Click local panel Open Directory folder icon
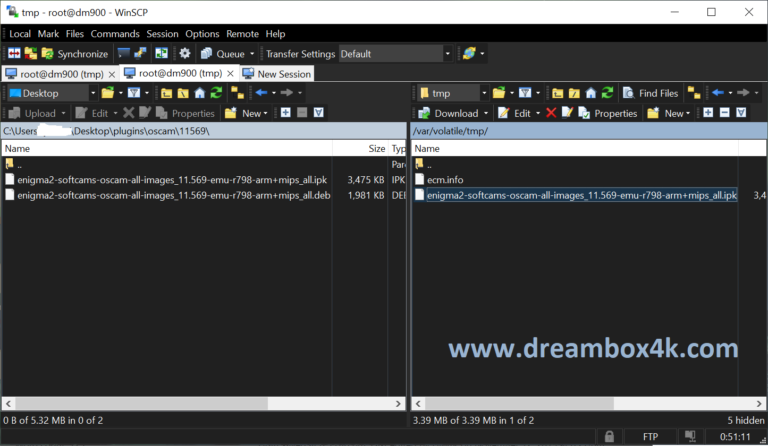 108,93
